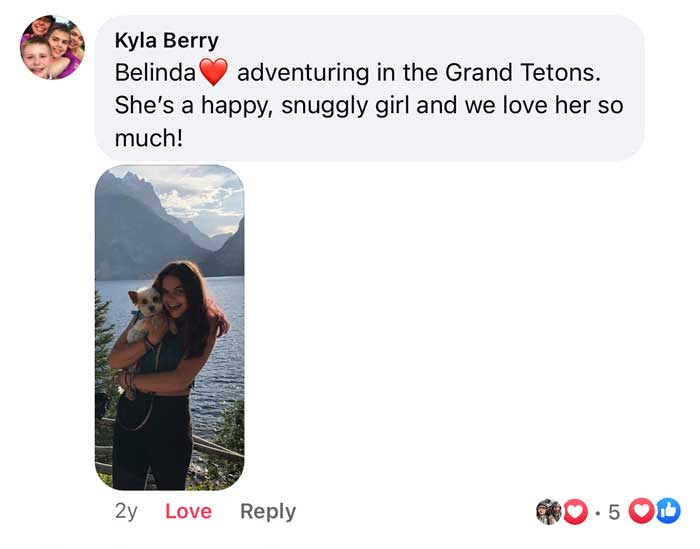Reply to Kyla Berry's comment

[267, 511]
